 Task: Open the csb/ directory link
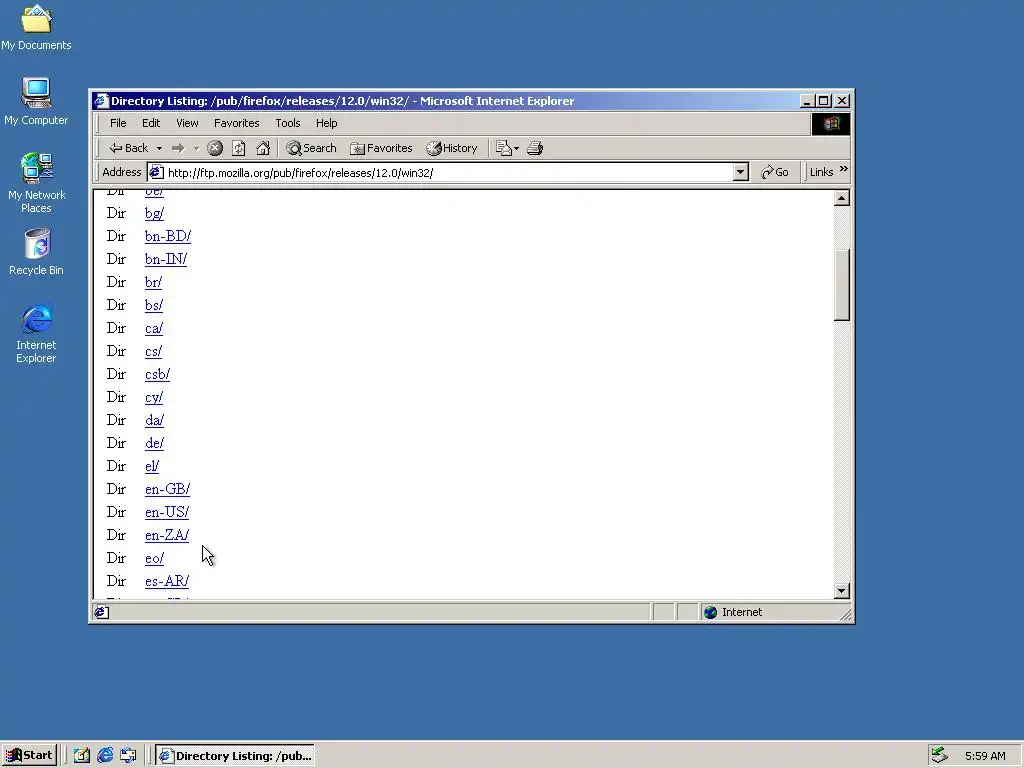tap(157, 374)
